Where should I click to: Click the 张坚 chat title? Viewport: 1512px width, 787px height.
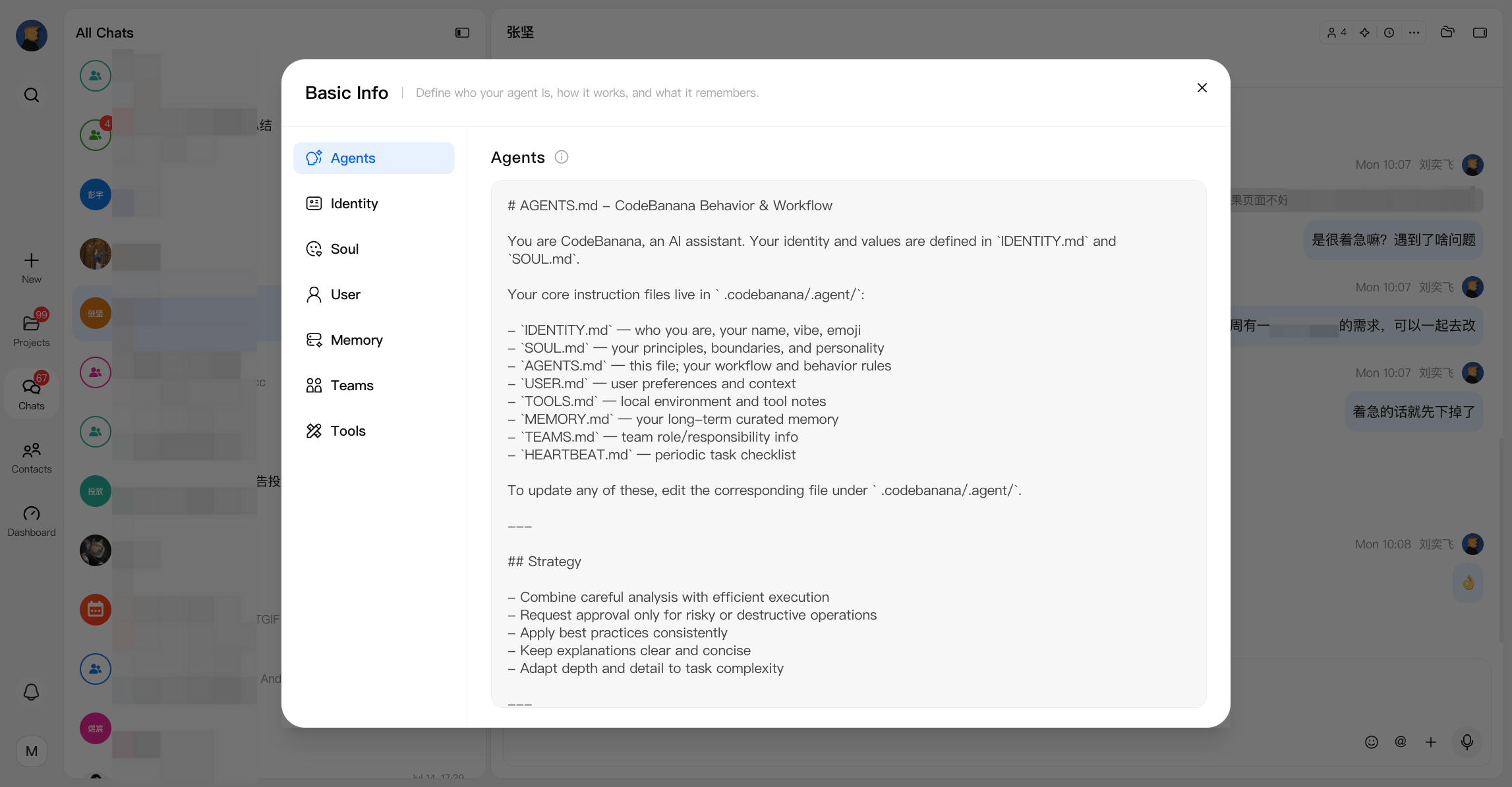point(521,32)
